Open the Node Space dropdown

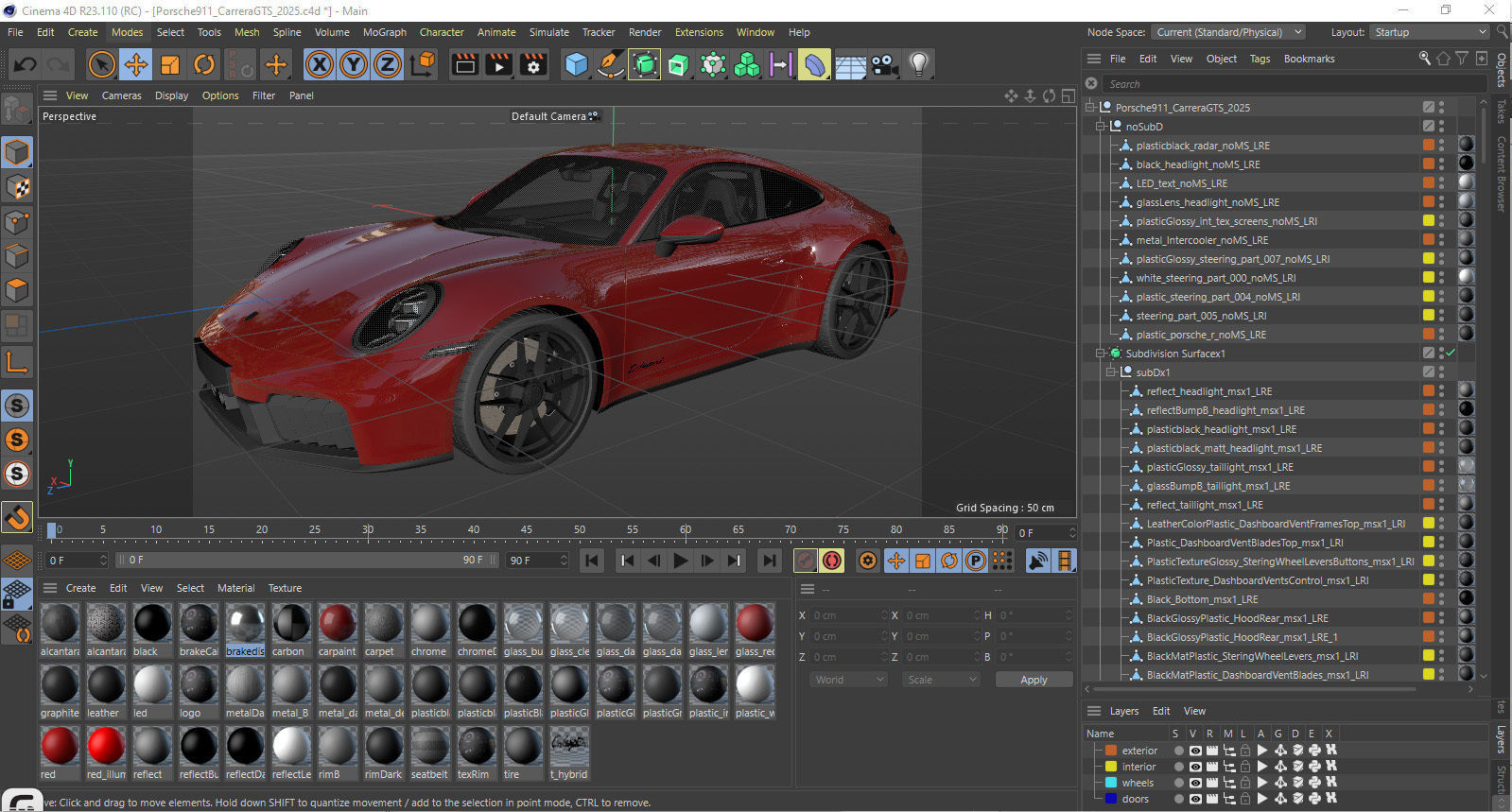click(x=1228, y=32)
